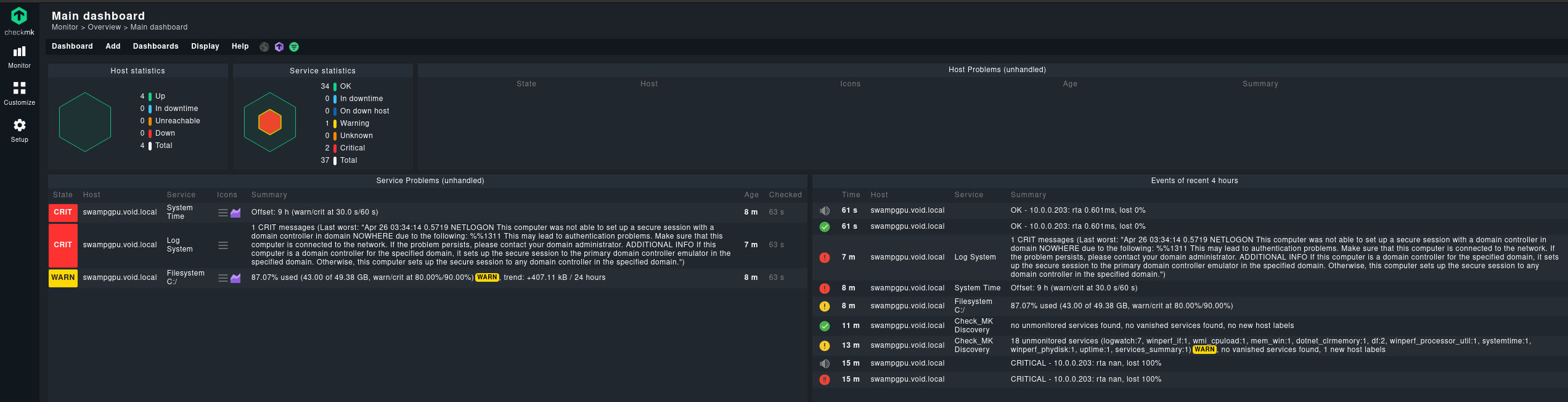1568x402 pixels.
Task: Sort host problems by Summary column
Action: [x=1260, y=84]
